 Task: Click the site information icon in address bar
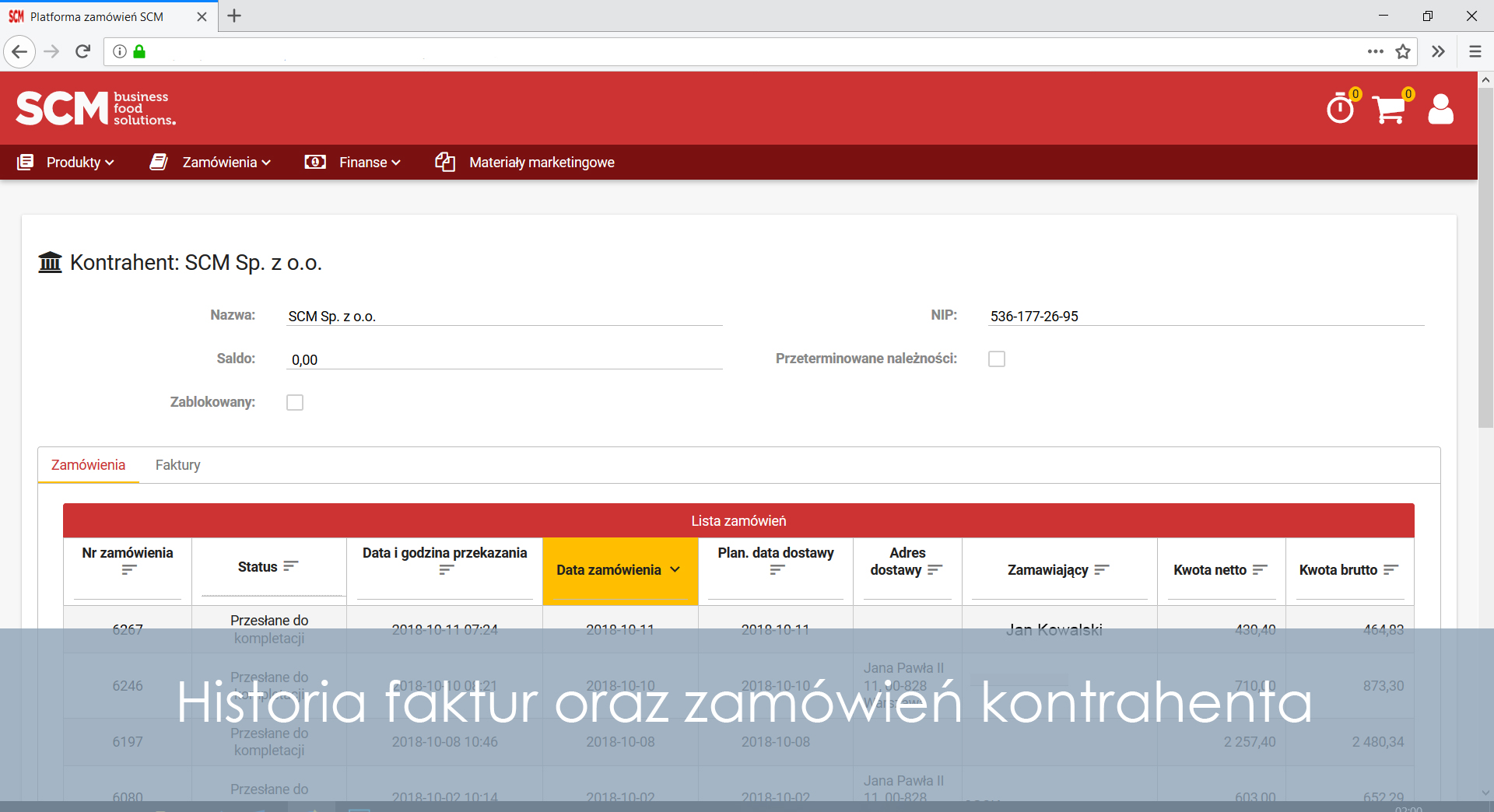(120, 51)
